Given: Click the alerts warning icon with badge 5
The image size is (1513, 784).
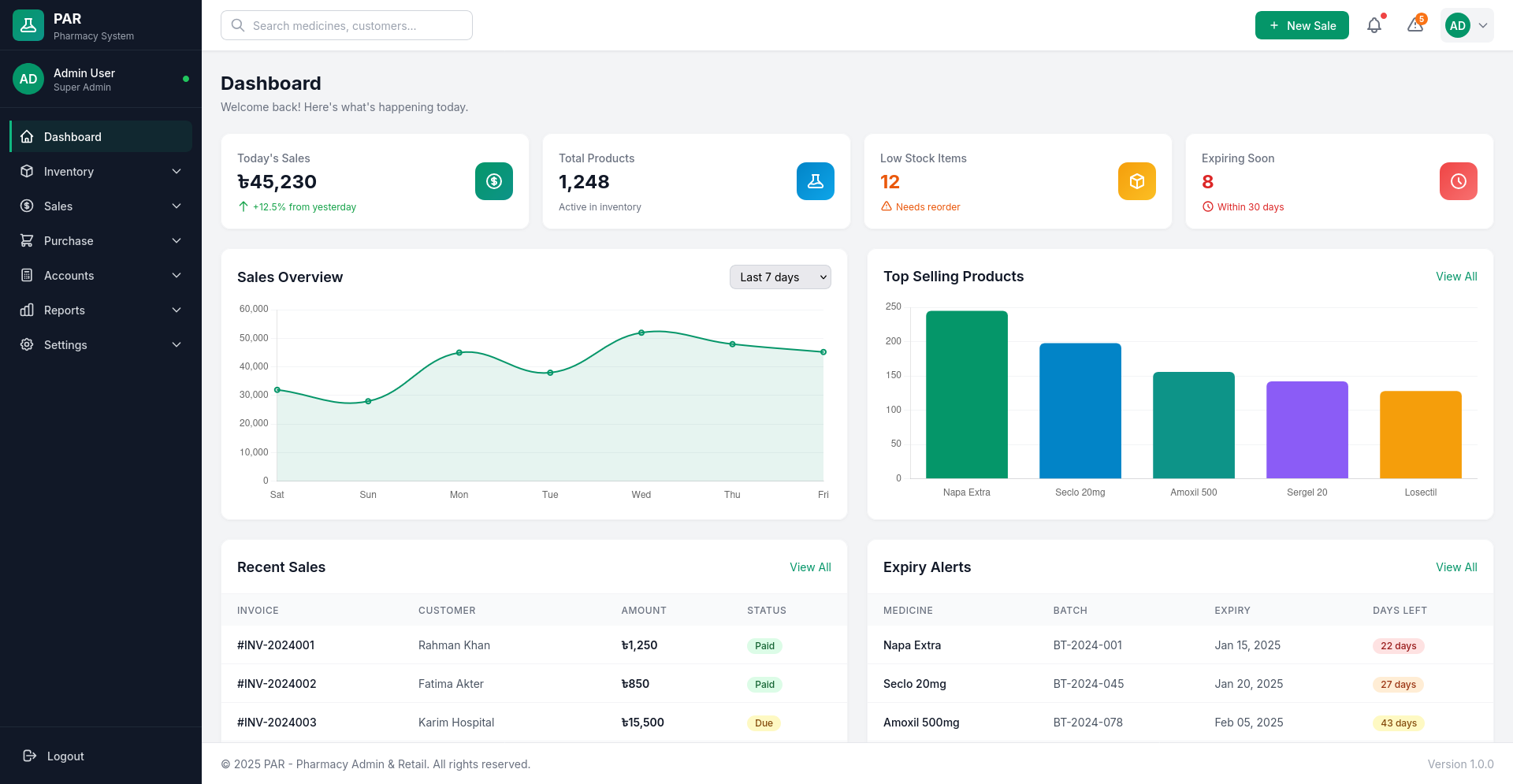Looking at the screenshot, I should pyautogui.click(x=1415, y=24).
